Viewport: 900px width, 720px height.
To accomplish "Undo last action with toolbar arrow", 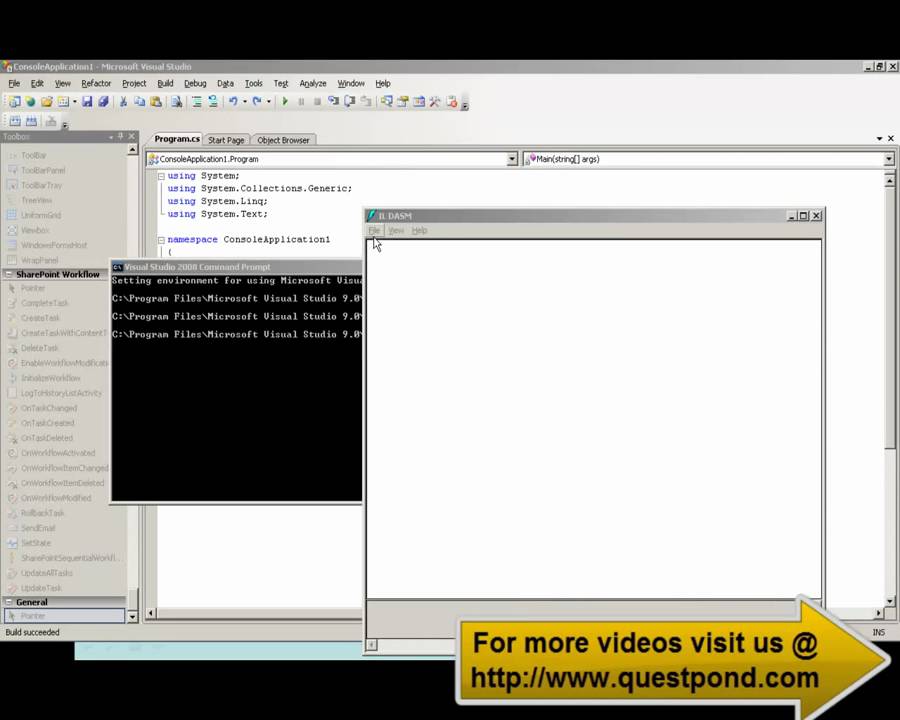I will (x=233, y=102).
